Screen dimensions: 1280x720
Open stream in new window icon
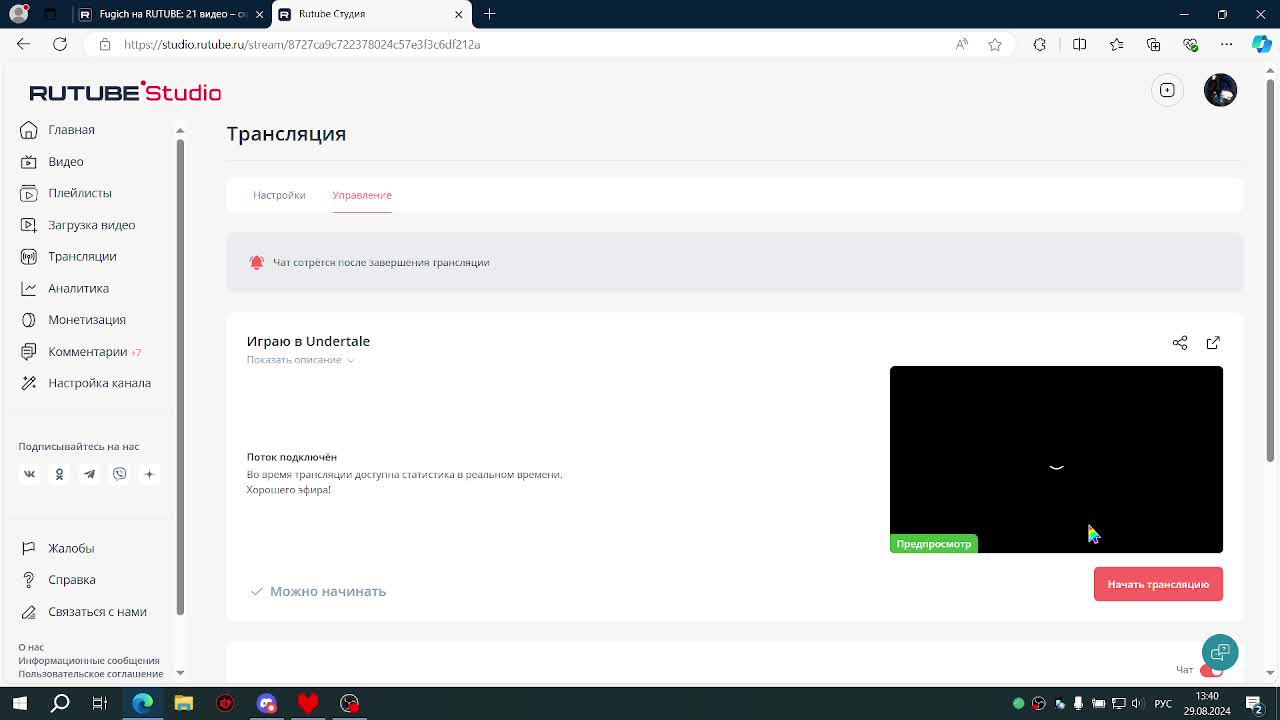tap(1213, 343)
